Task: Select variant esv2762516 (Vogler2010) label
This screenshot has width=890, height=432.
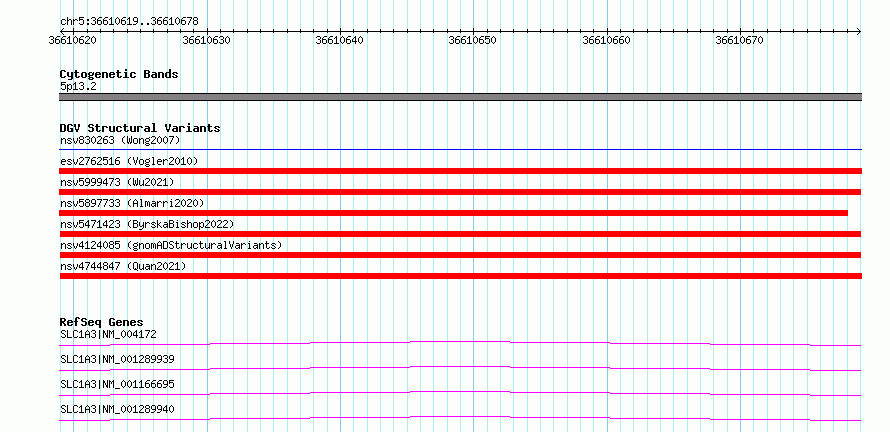Action: pyautogui.click(x=129, y=161)
